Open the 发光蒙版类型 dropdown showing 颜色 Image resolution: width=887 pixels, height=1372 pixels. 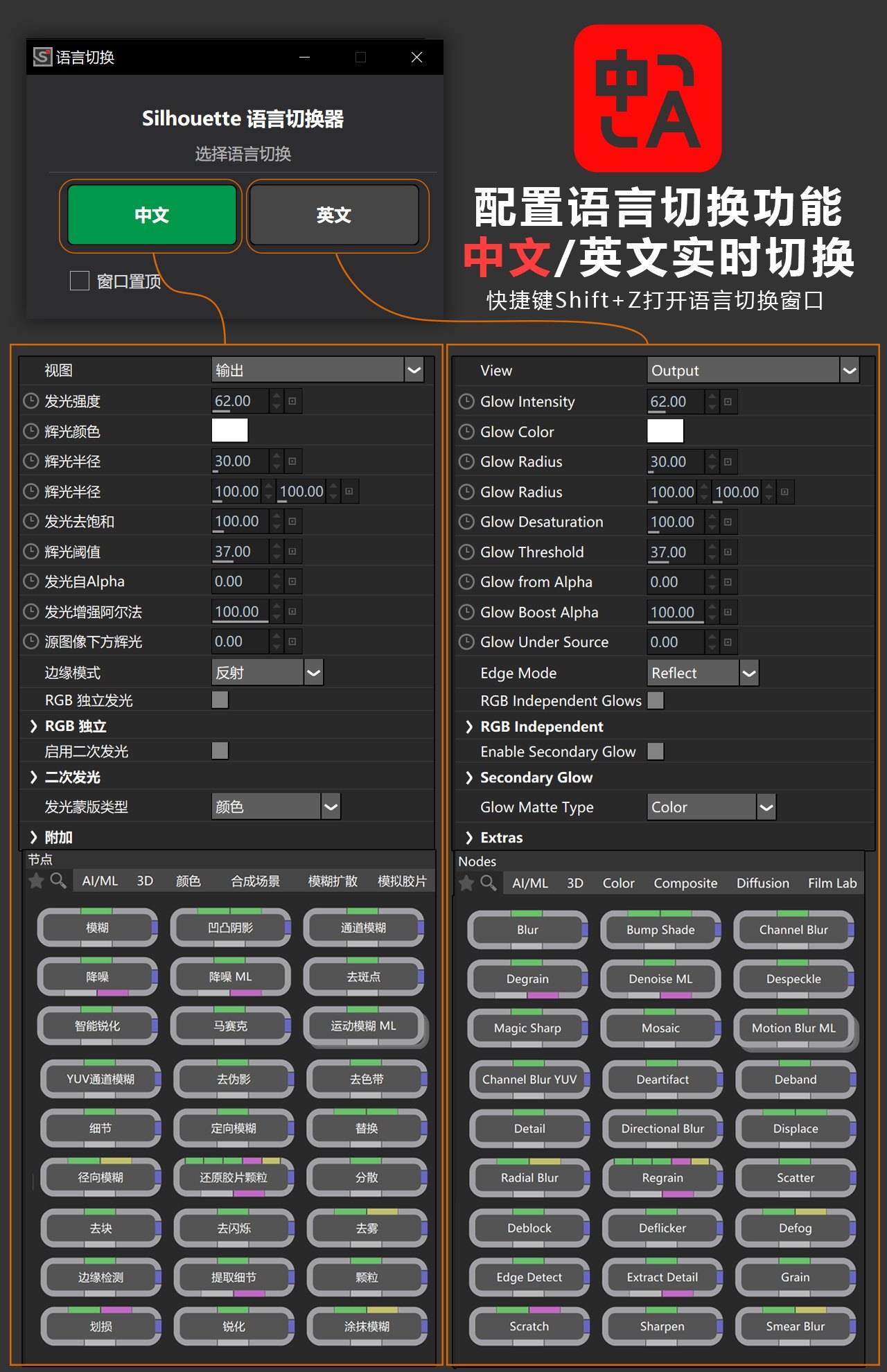276,807
